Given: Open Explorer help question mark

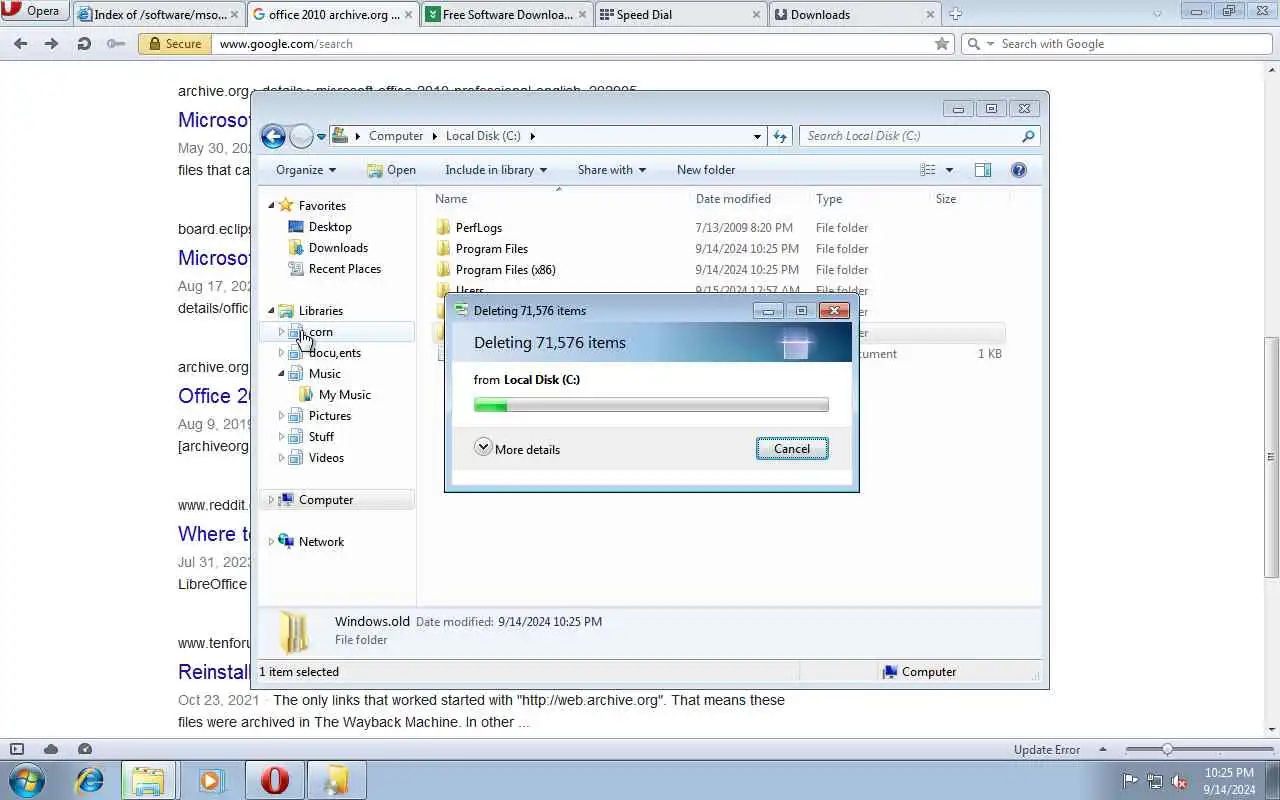Looking at the screenshot, I should (x=1019, y=170).
